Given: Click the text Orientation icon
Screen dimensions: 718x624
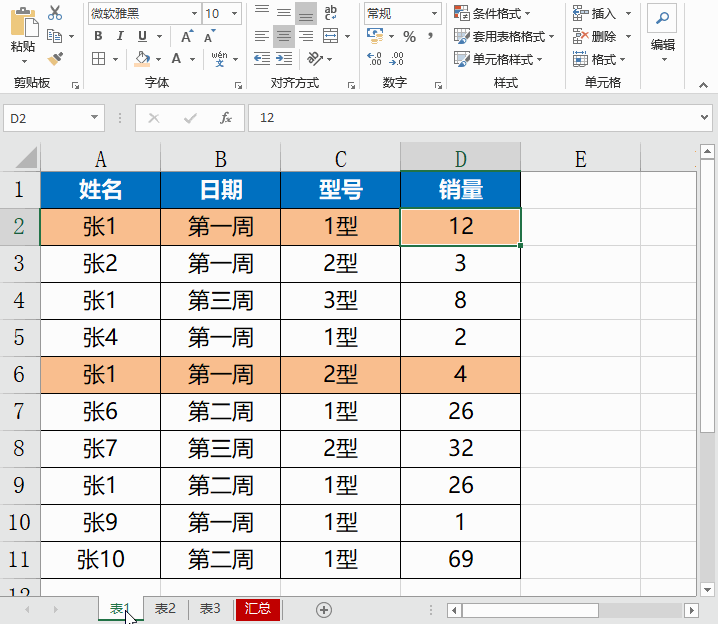Looking at the screenshot, I should (x=315, y=59).
